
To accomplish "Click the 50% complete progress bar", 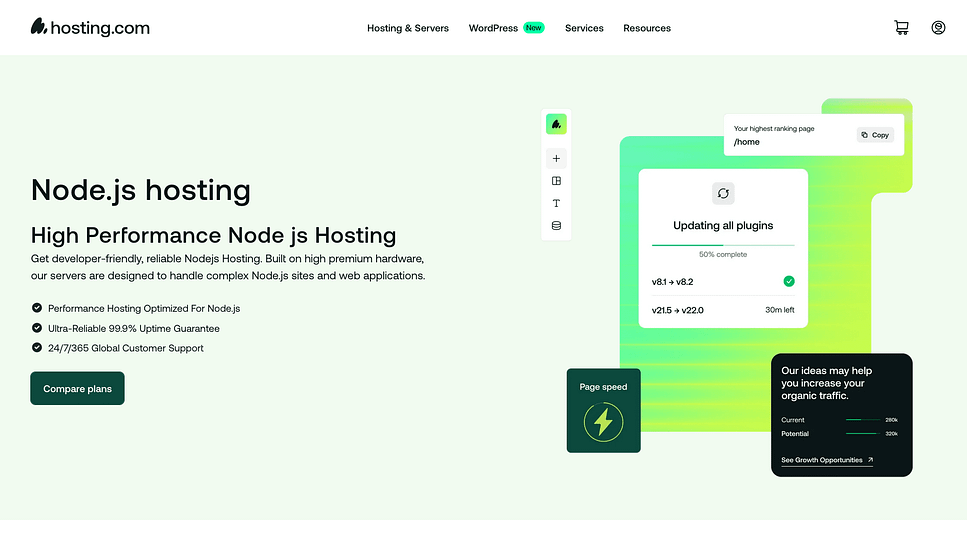I will (723, 244).
